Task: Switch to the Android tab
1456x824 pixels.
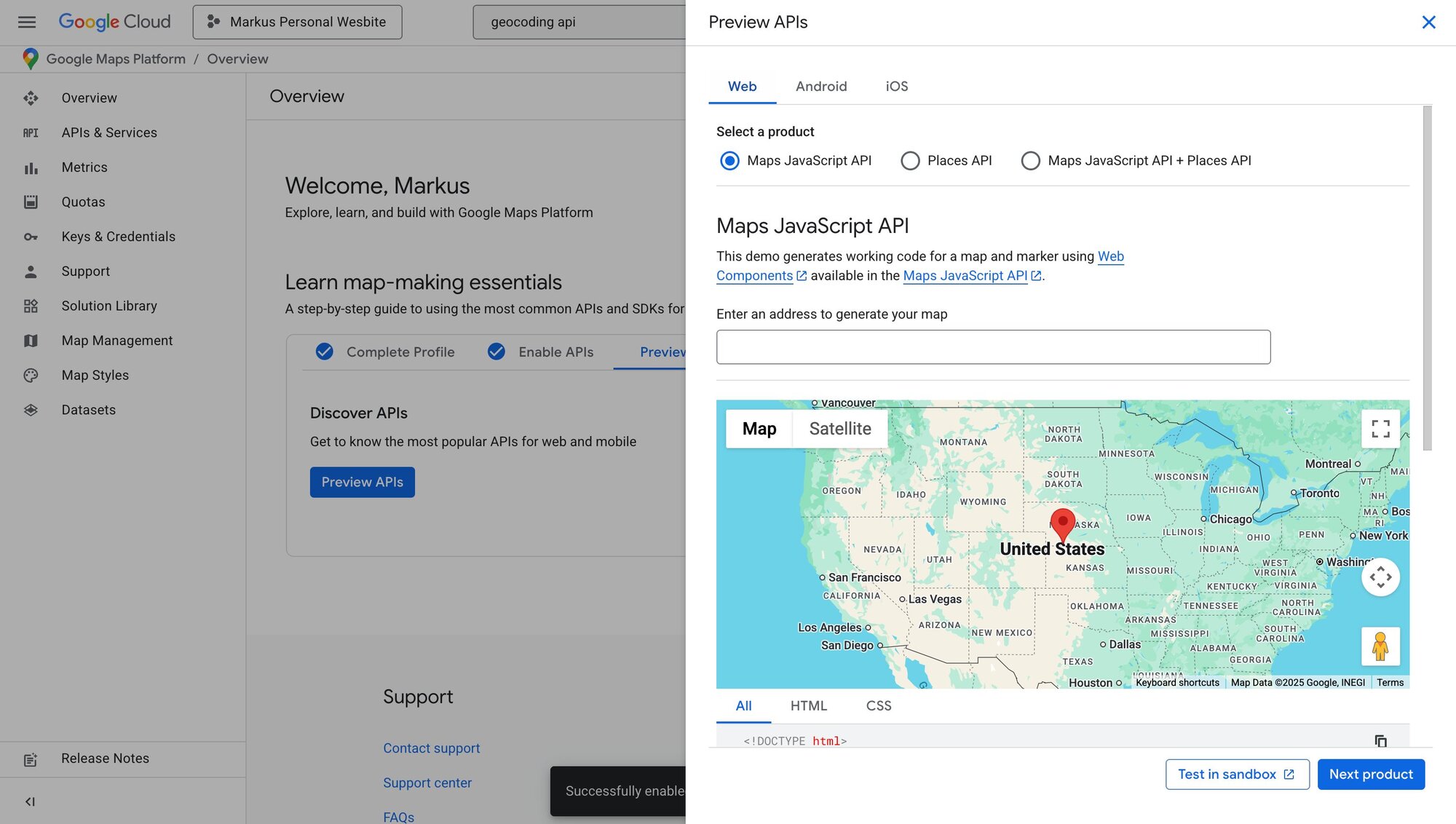Action: click(x=821, y=86)
